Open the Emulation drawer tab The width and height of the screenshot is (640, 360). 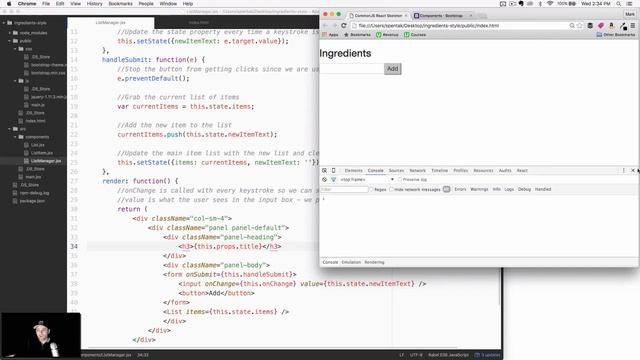351,262
